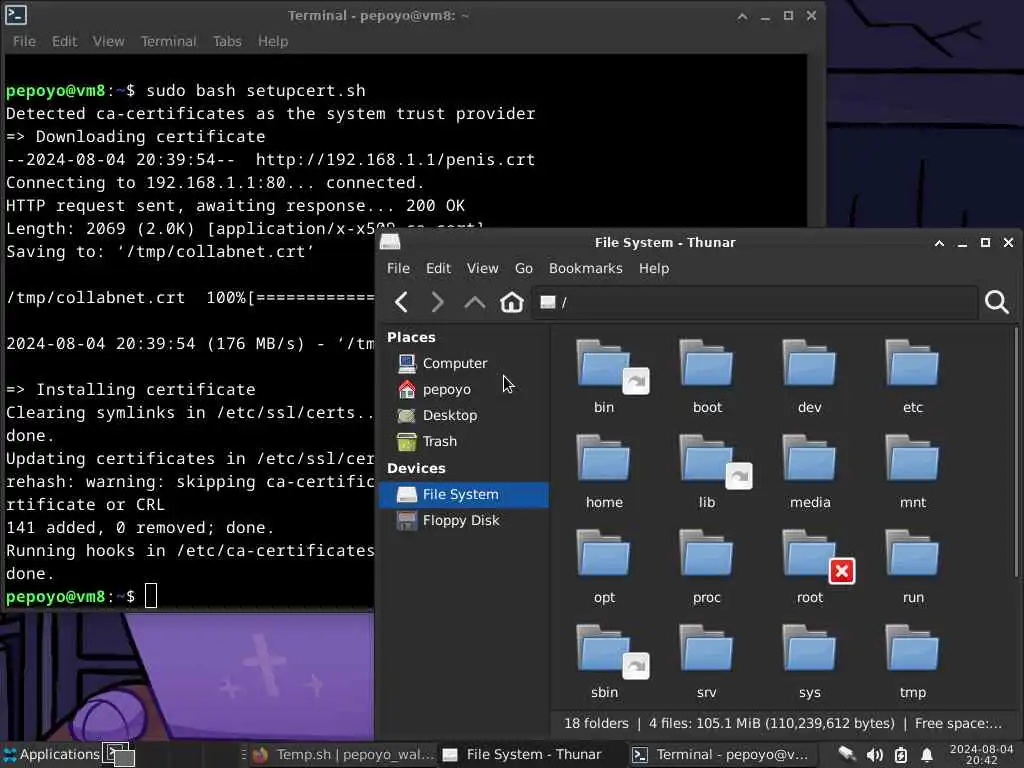The image size is (1024, 768).
Task: Switch to Terminal taskbar button
Action: pos(720,754)
